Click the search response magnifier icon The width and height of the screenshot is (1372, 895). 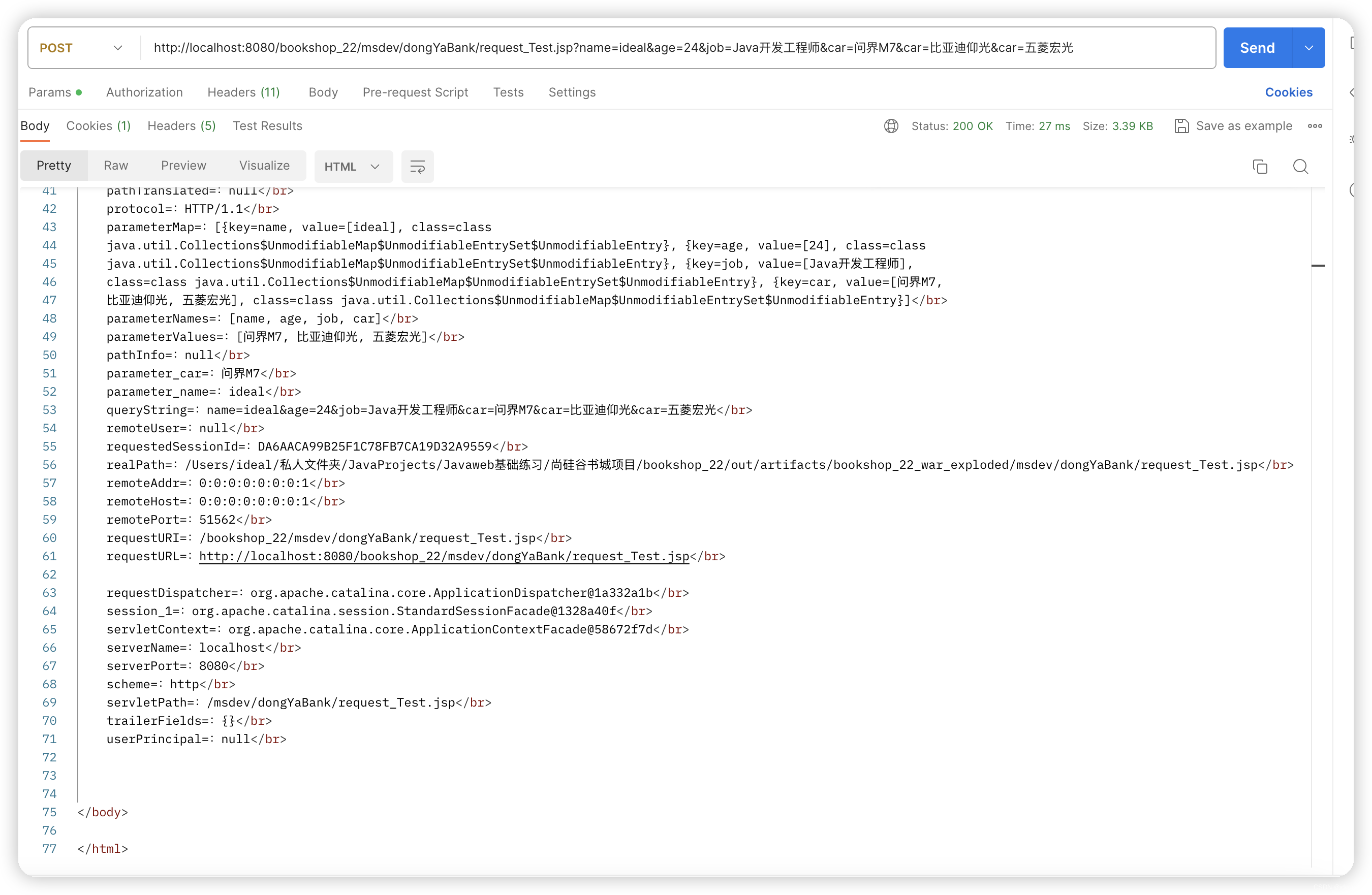click(x=1300, y=167)
